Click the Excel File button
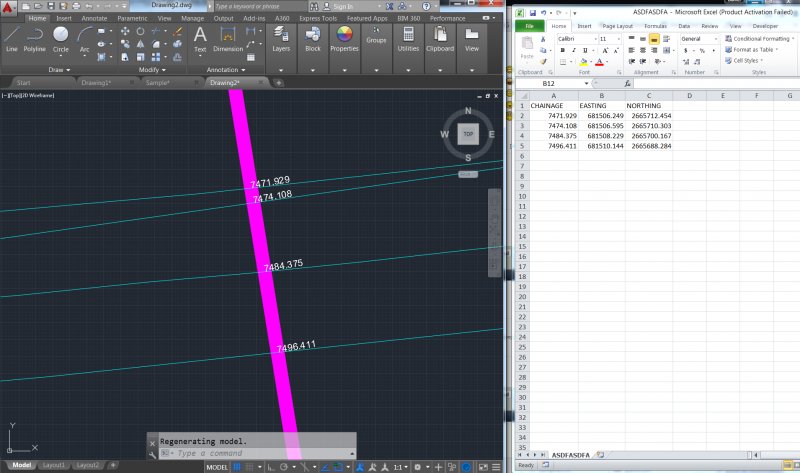The image size is (800, 473). [x=530, y=26]
